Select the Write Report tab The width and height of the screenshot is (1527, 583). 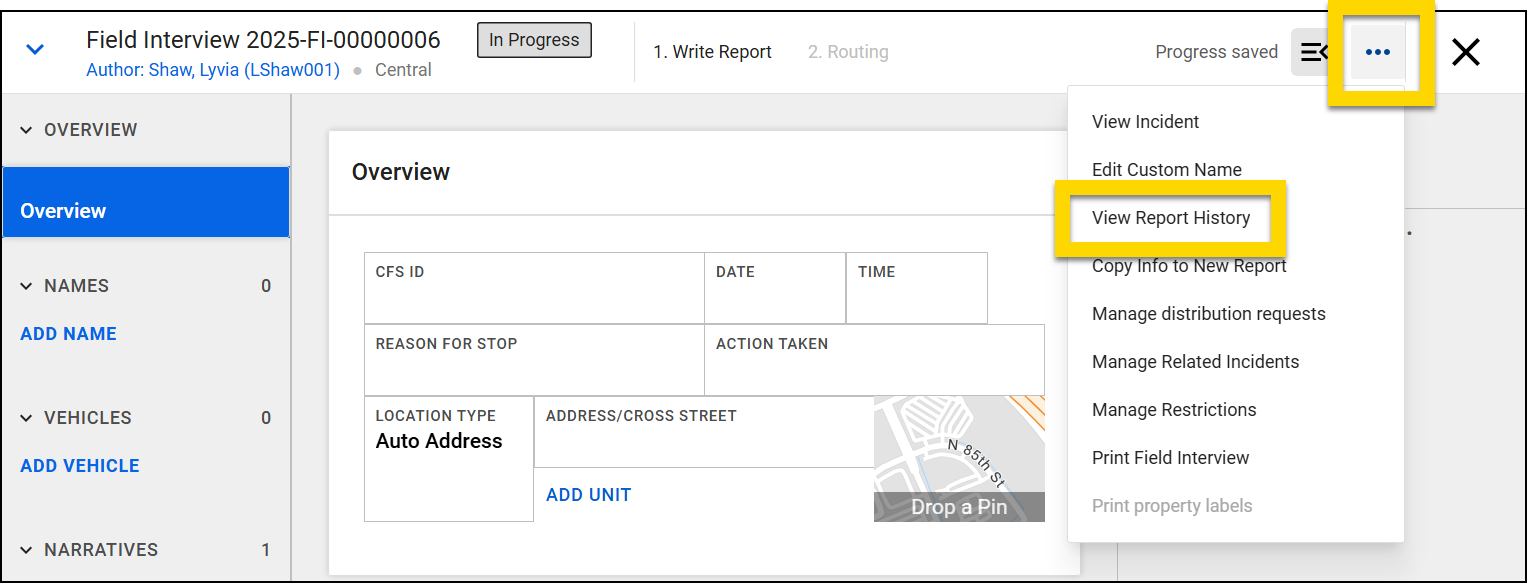[712, 51]
